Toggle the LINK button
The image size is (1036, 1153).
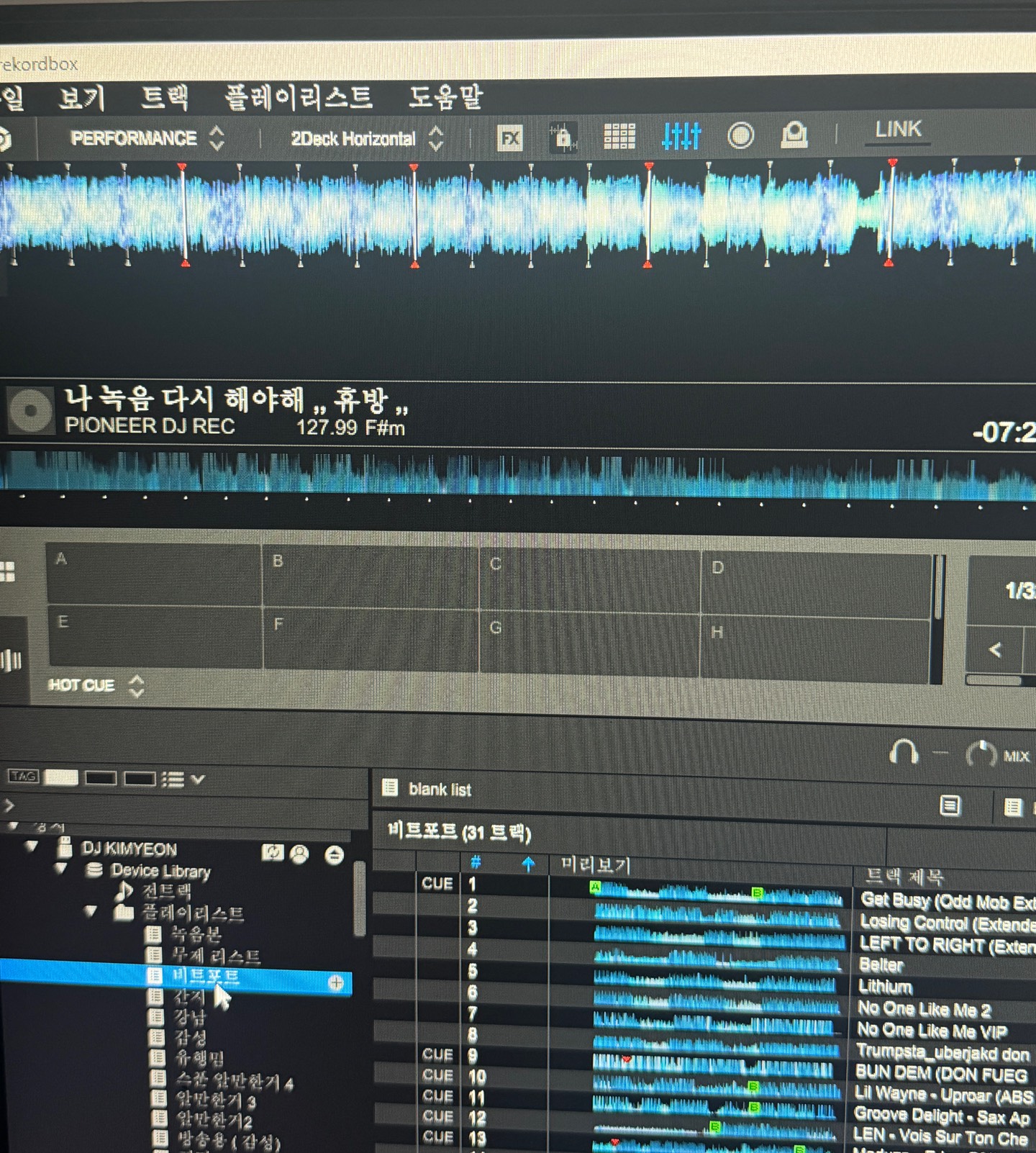[897, 130]
